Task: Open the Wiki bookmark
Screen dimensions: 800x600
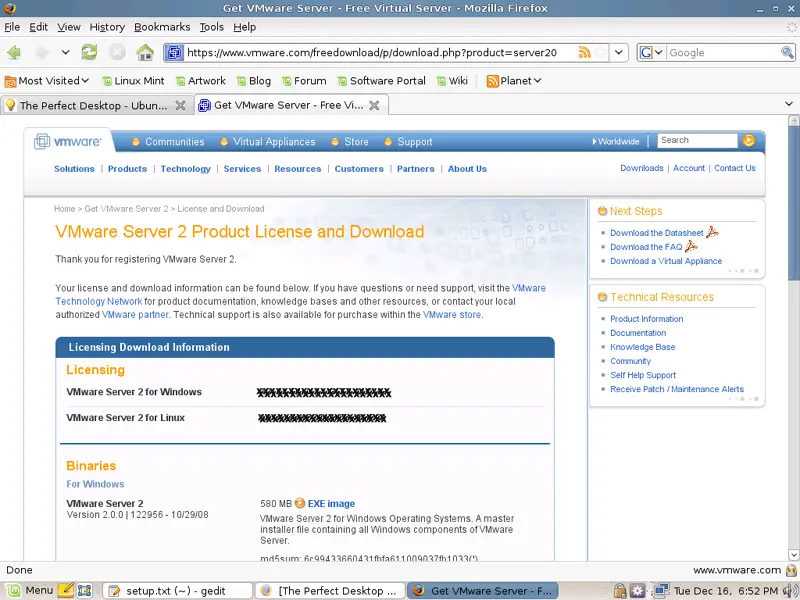Action: click(x=452, y=81)
